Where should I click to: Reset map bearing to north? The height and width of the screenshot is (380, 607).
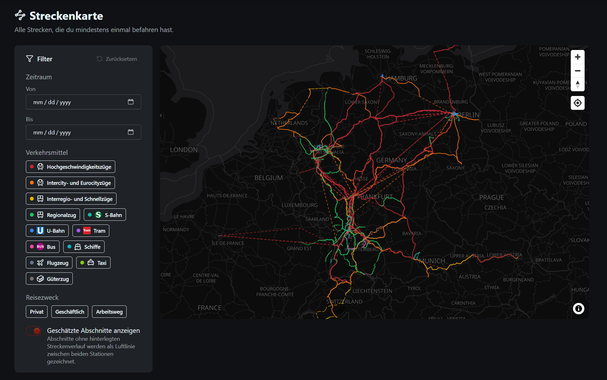[x=577, y=84]
